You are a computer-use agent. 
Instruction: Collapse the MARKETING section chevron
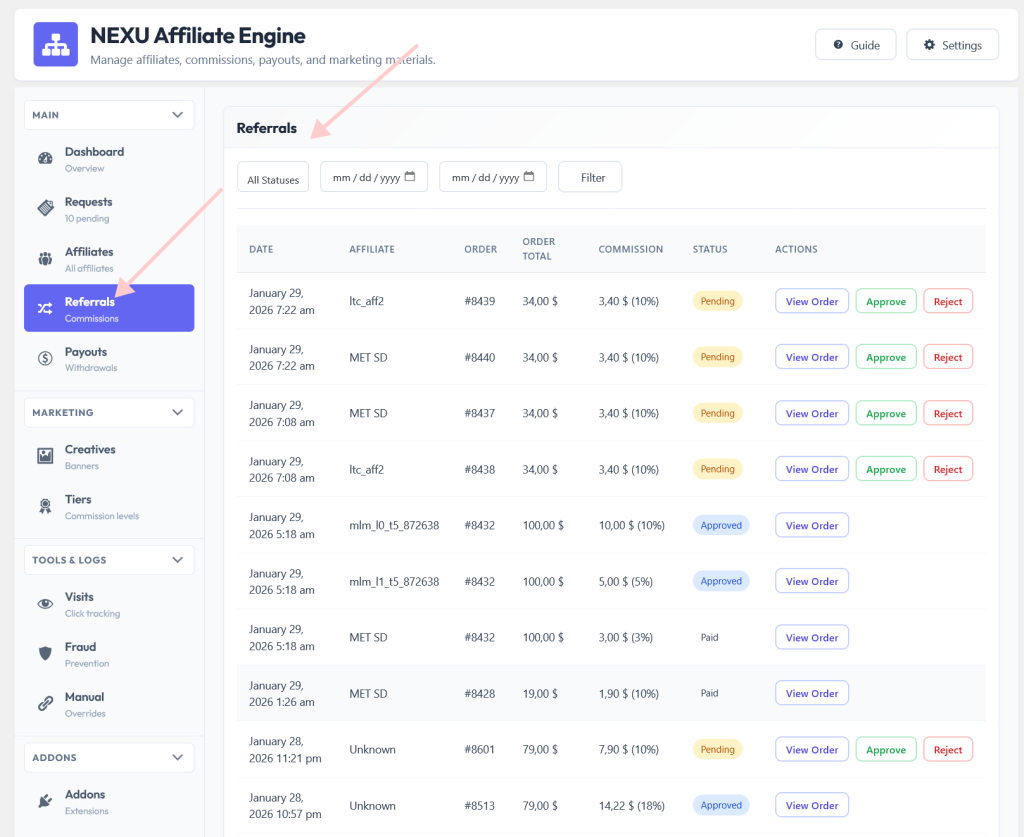[177, 413]
